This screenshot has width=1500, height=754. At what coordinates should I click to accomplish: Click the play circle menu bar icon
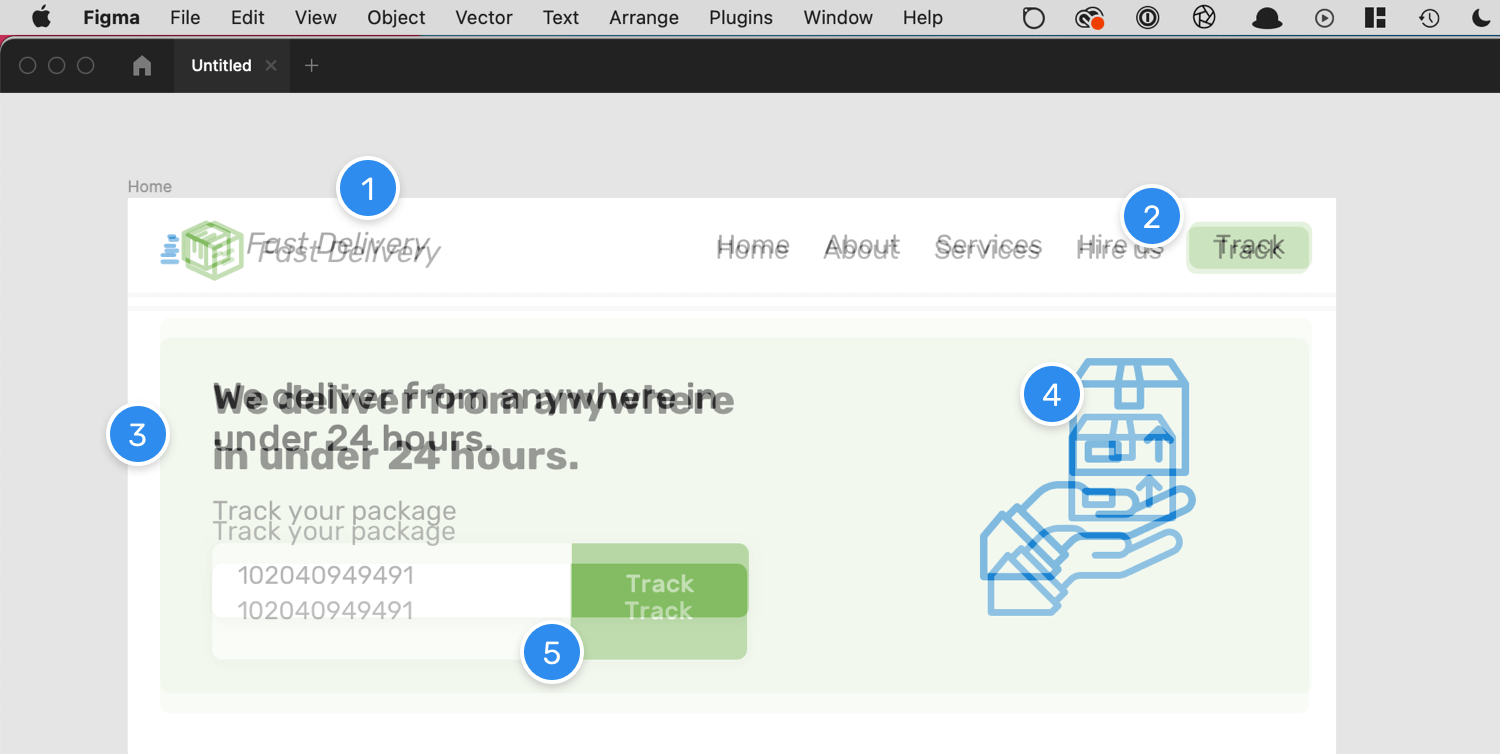pos(1325,18)
